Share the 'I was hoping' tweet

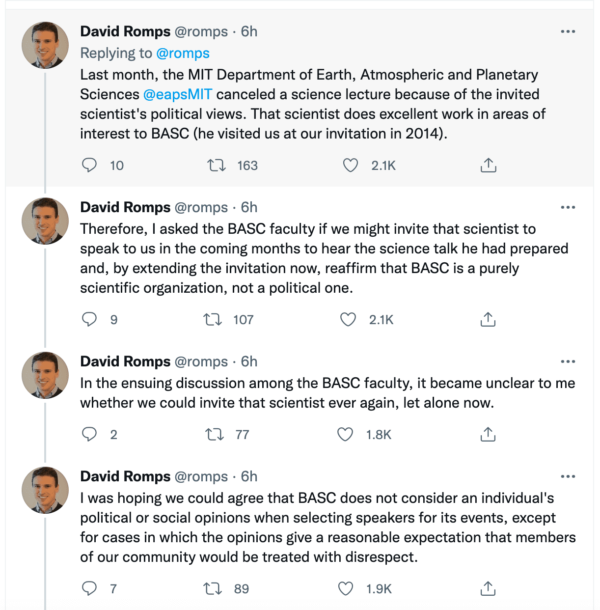point(488,589)
